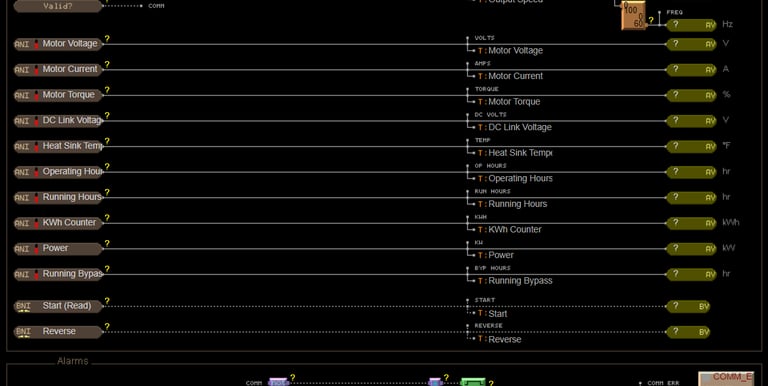This screenshot has width=768, height=386.
Task: Click the VOLTS wire label
Action: [x=484, y=38]
